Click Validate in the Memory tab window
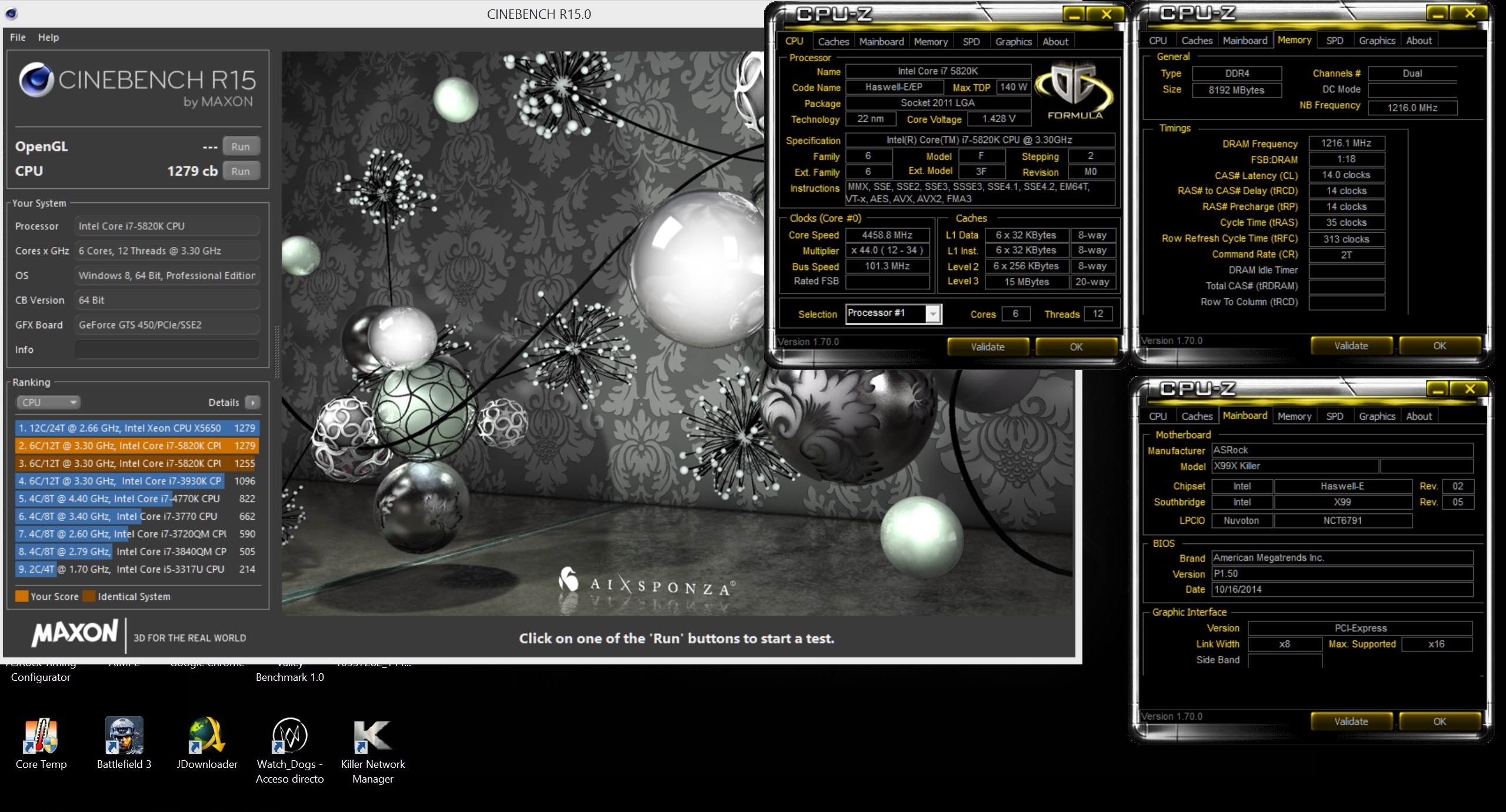Viewport: 1506px width, 812px height. coord(1351,346)
